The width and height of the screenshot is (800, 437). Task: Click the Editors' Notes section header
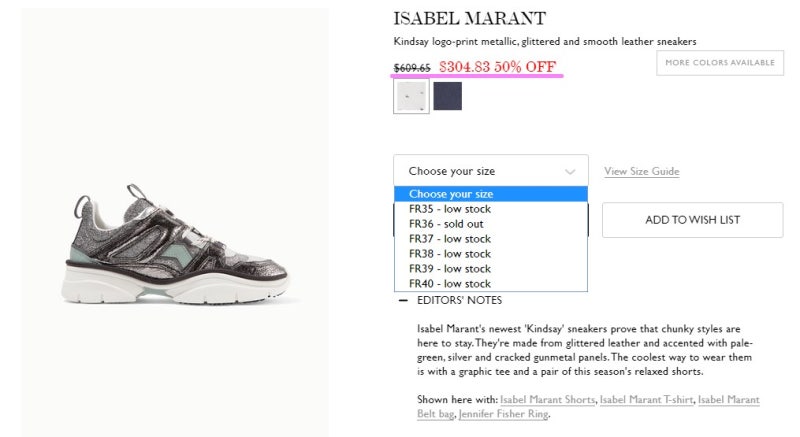coord(459,300)
